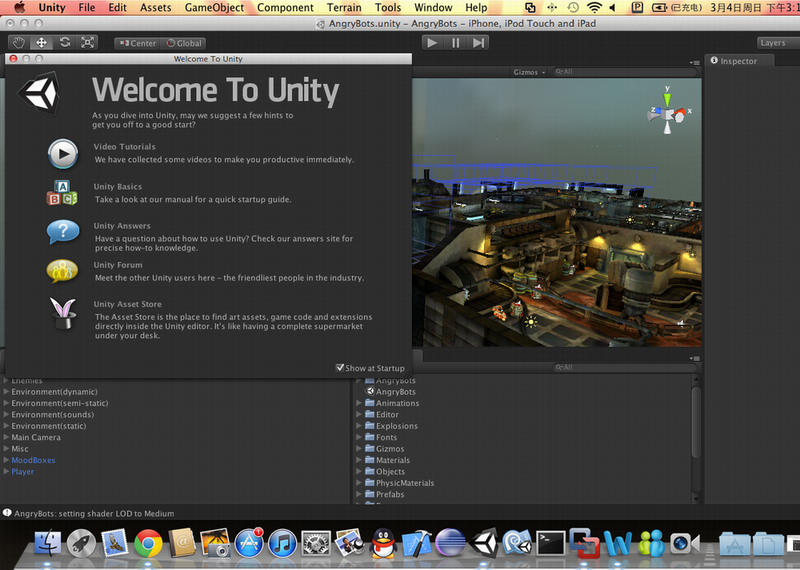Select Misc in Hierarchy
This screenshot has width=800, height=570.
[x=20, y=449]
